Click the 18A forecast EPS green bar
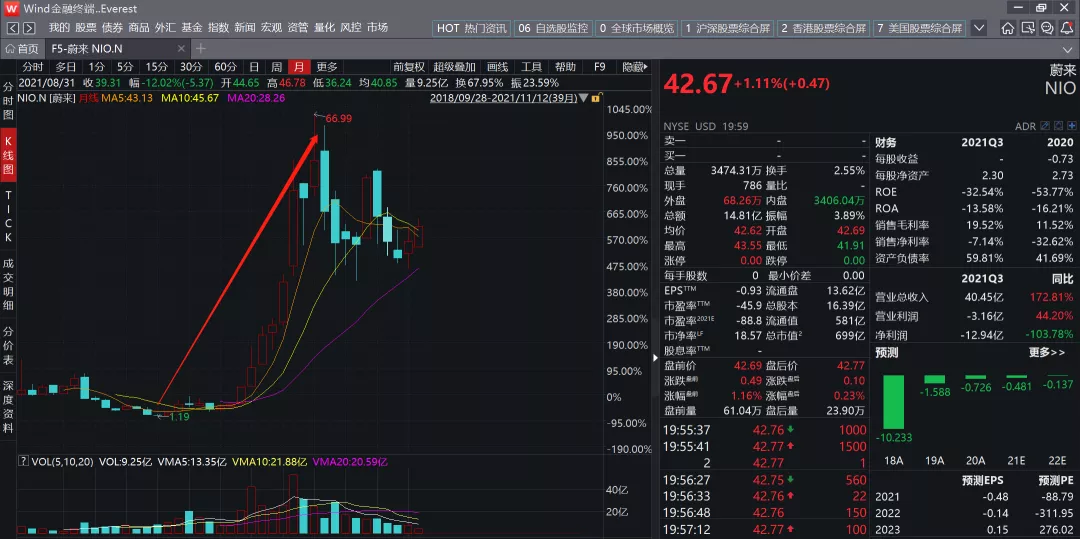This screenshot has width=1080, height=539. tap(893, 403)
